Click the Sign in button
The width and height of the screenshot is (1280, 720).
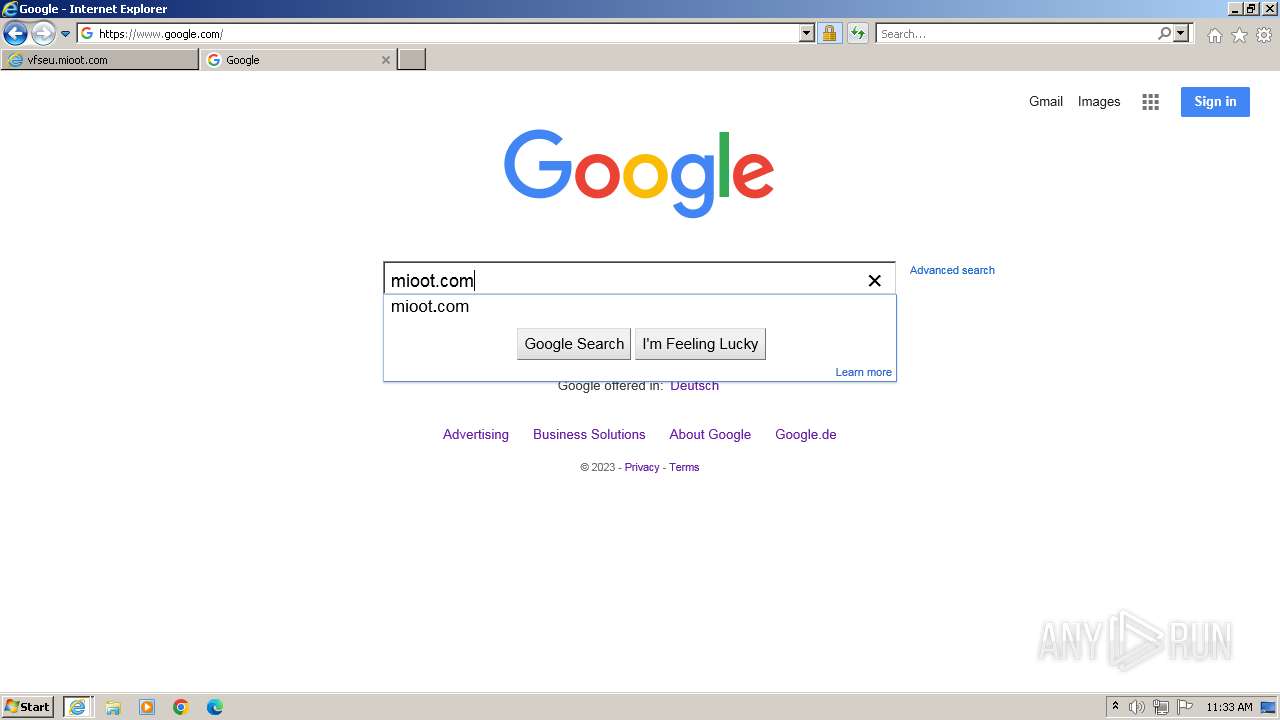point(1215,101)
